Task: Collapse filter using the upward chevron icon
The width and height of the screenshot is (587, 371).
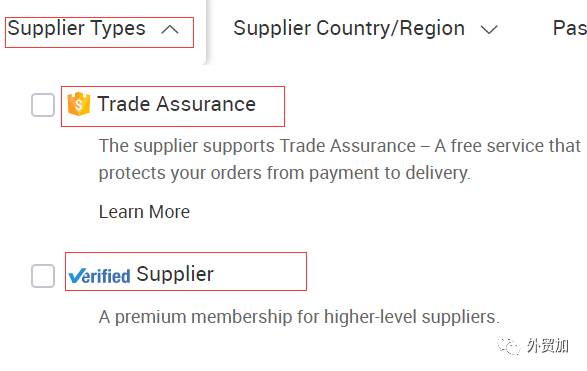Action: coord(170,30)
